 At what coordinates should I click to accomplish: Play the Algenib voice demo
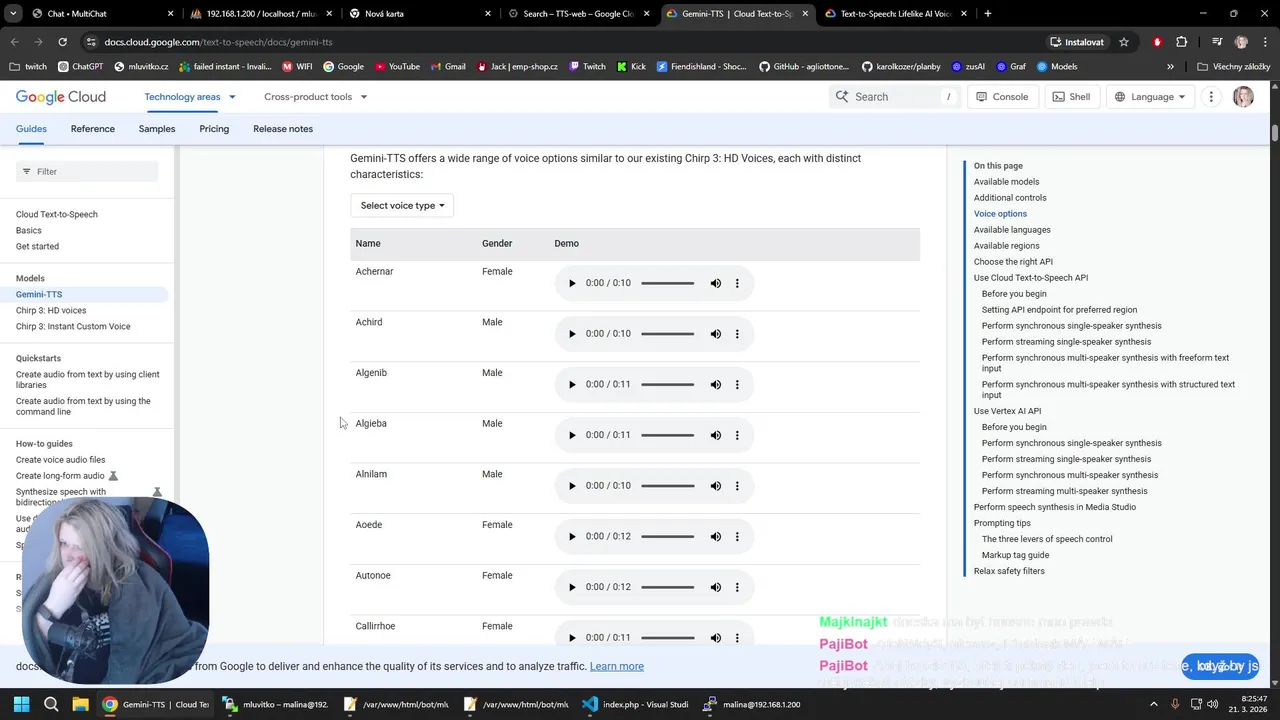click(572, 384)
